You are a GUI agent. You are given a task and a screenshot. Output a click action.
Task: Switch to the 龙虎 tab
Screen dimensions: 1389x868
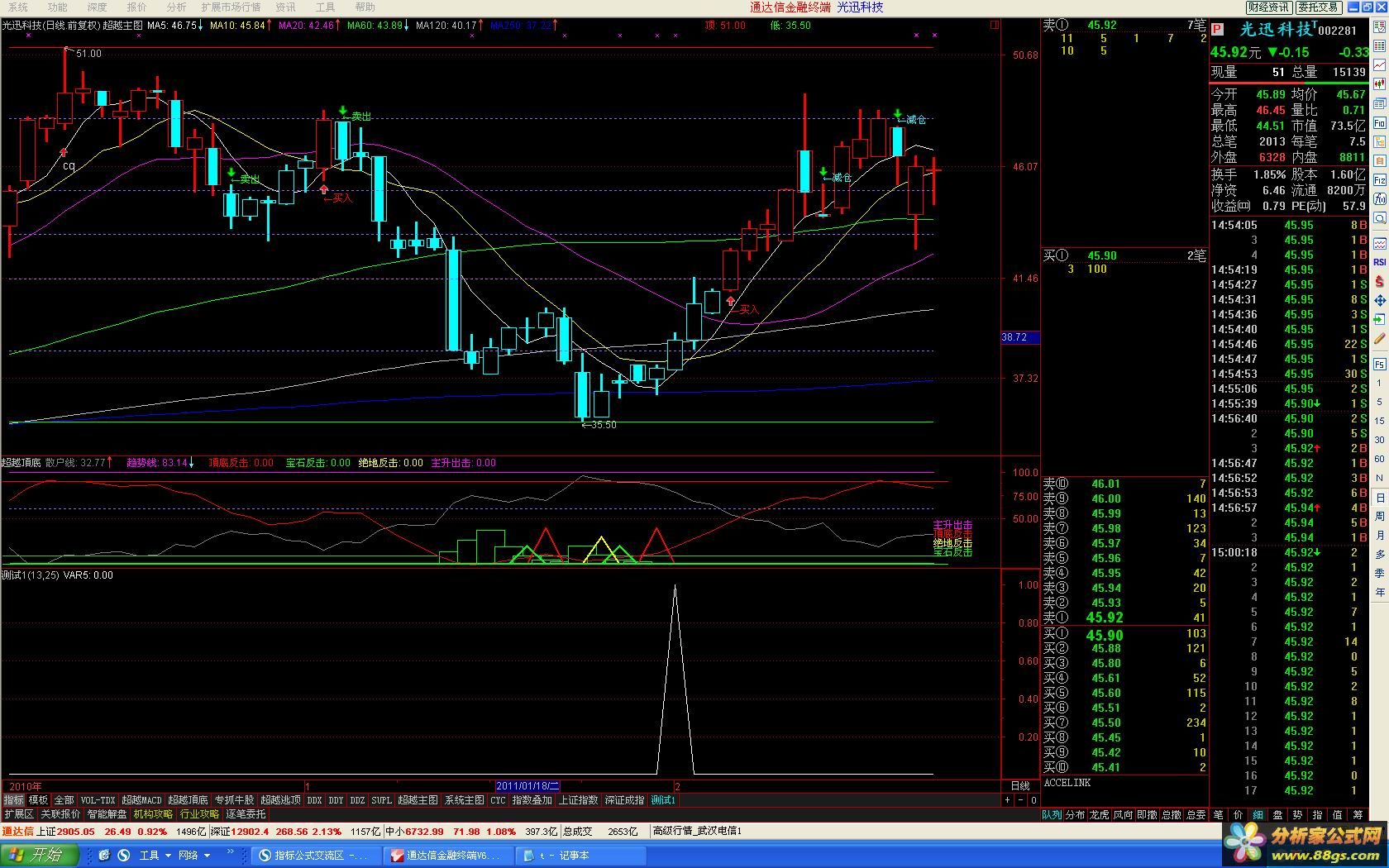click(x=1099, y=814)
